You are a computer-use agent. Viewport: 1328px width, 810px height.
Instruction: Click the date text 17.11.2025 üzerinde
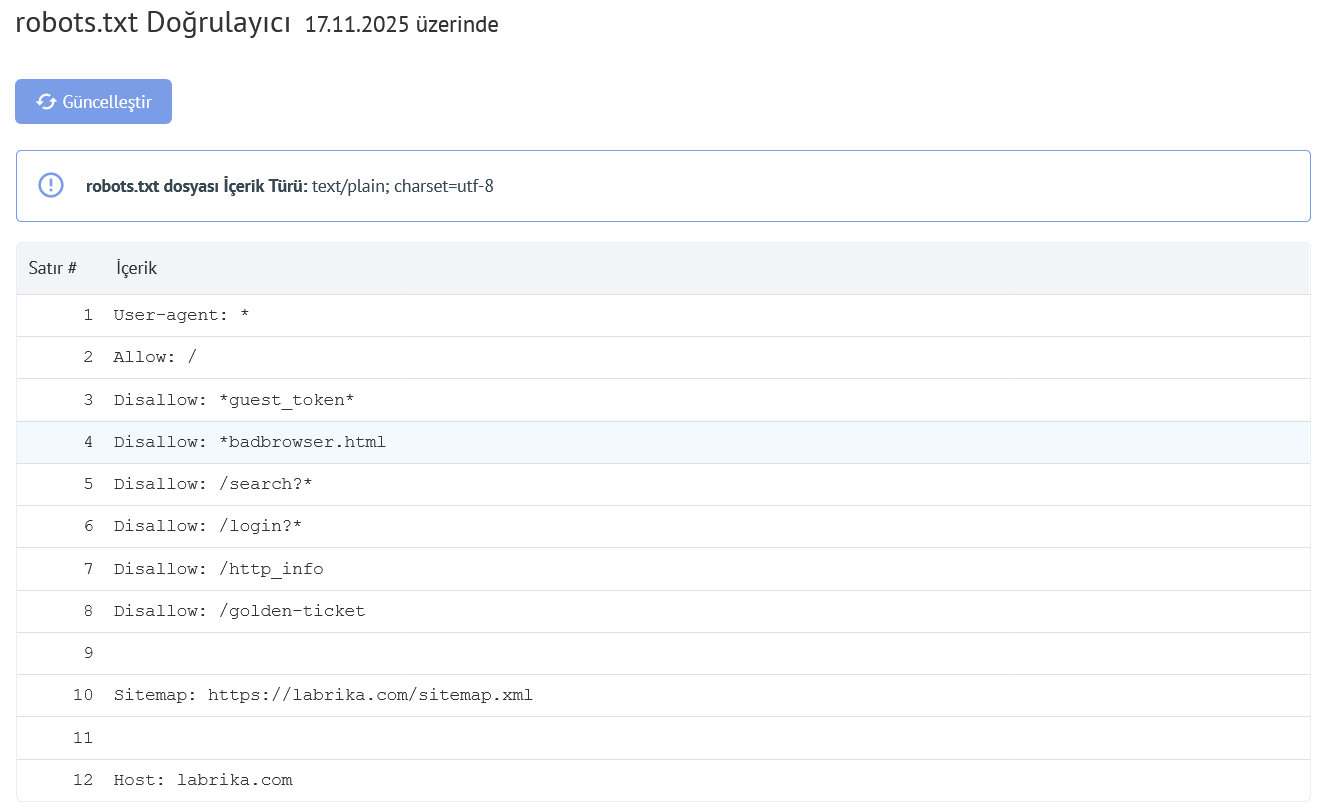(402, 25)
